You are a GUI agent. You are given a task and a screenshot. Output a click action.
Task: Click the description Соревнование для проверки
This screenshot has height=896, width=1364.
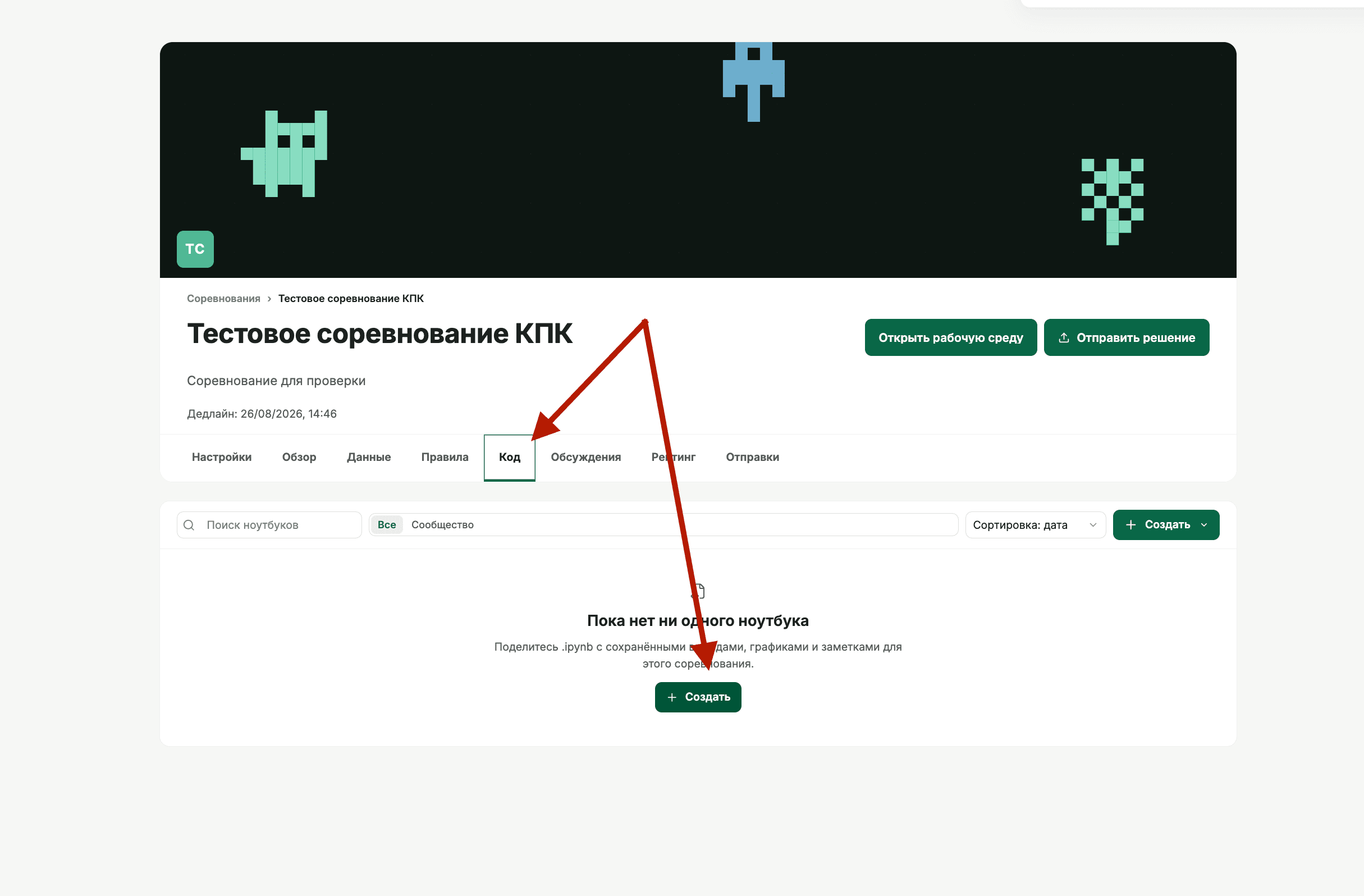tap(276, 381)
